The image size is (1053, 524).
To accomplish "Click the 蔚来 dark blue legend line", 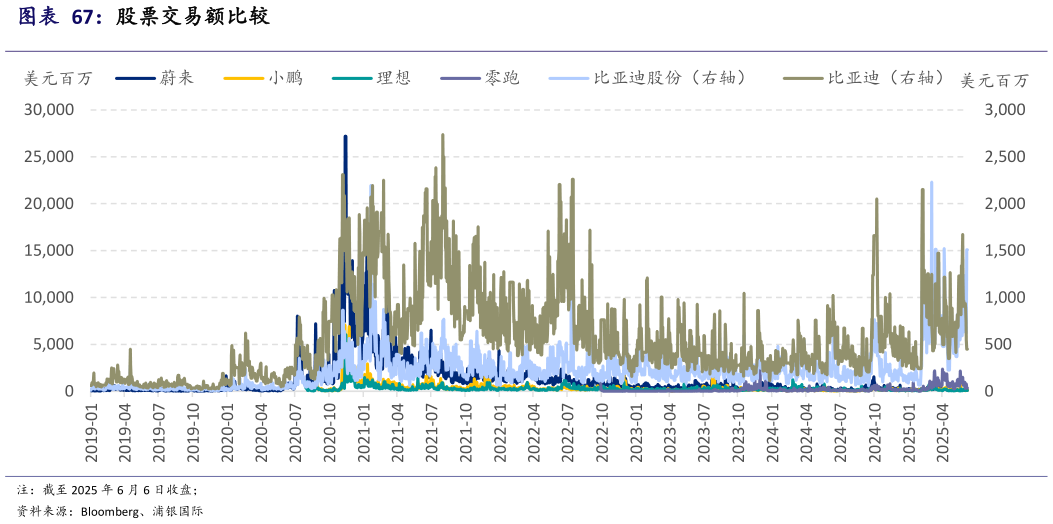I will coord(135,78).
